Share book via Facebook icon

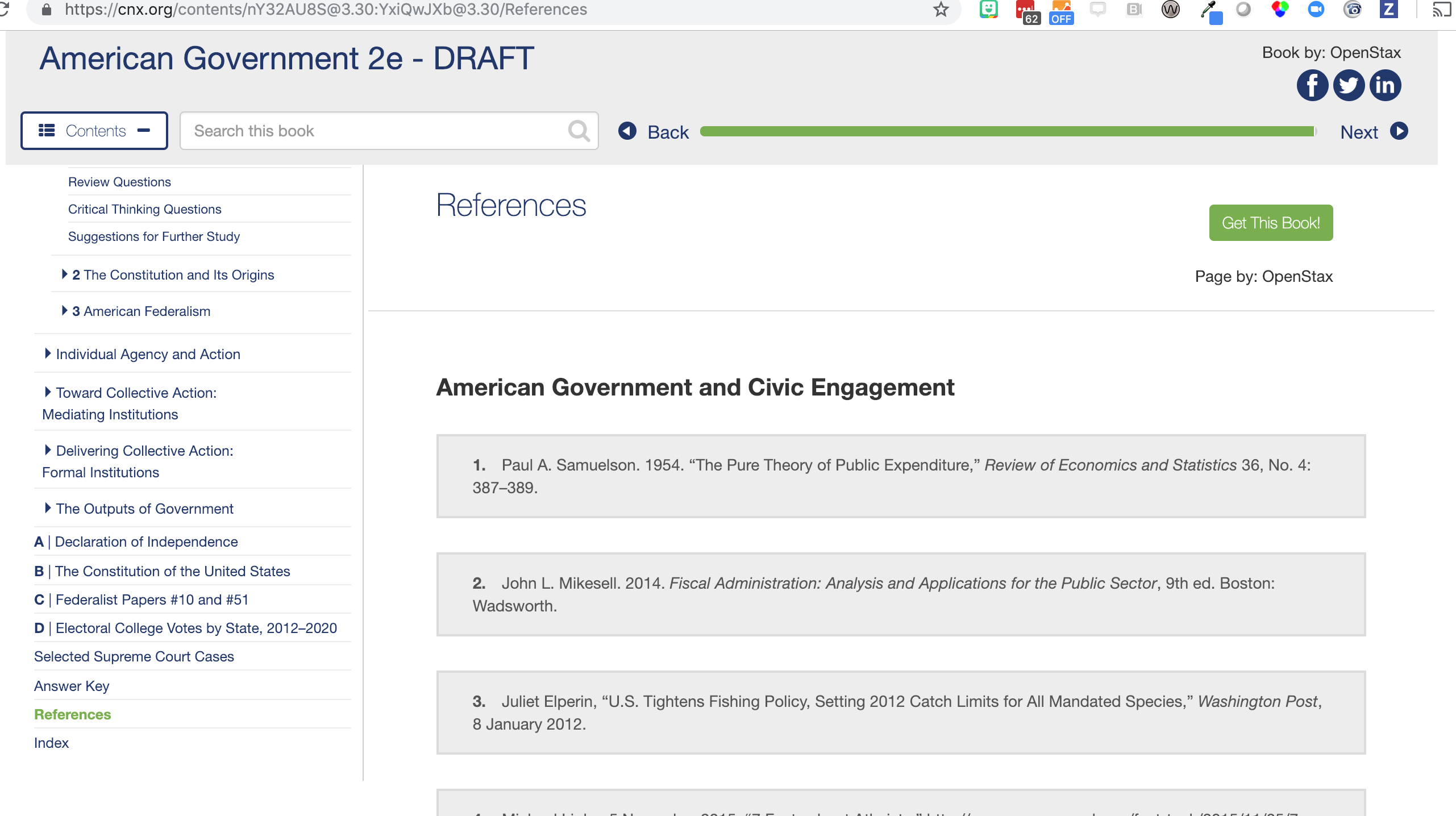(x=1312, y=86)
